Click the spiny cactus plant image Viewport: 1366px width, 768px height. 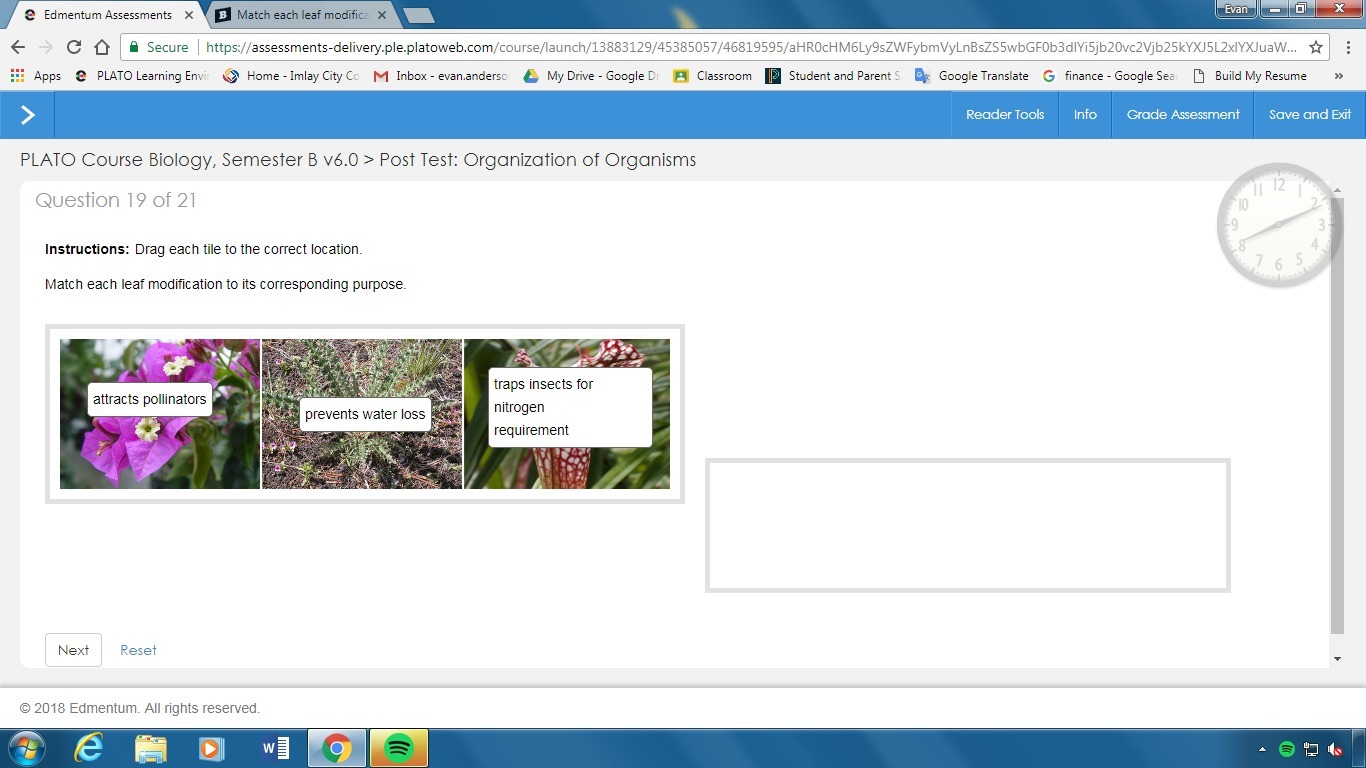coord(362,414)
